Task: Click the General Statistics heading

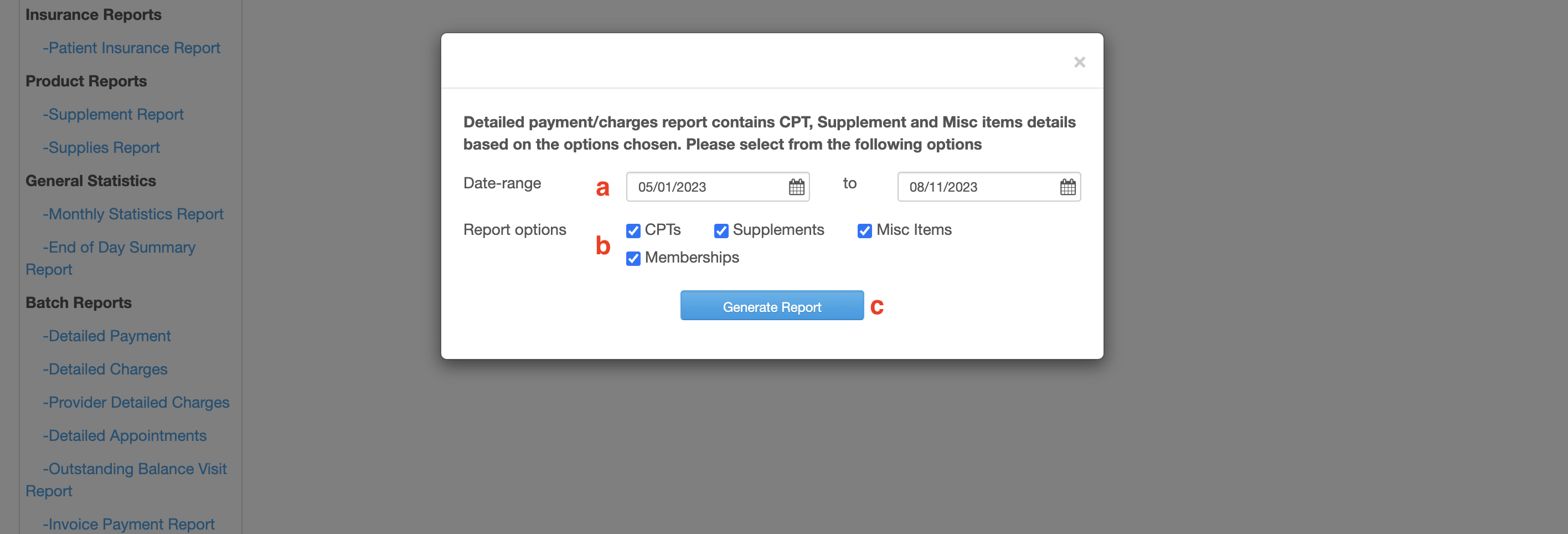Action: pos(91,181)
